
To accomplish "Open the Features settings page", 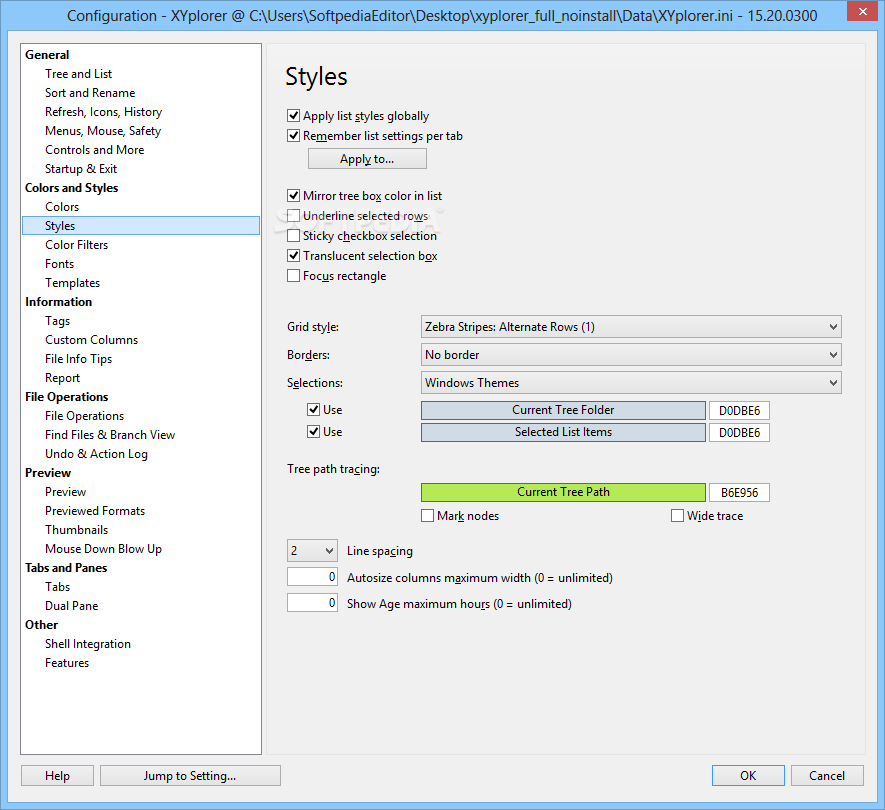I will (x=67, y=663).
